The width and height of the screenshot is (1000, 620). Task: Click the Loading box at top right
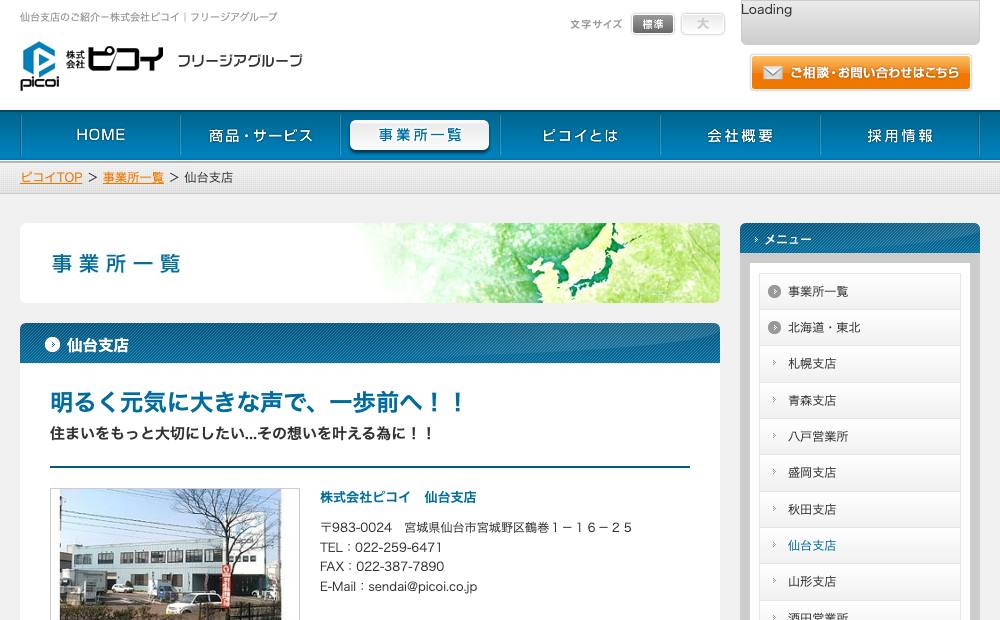click(x=860, y=22)
